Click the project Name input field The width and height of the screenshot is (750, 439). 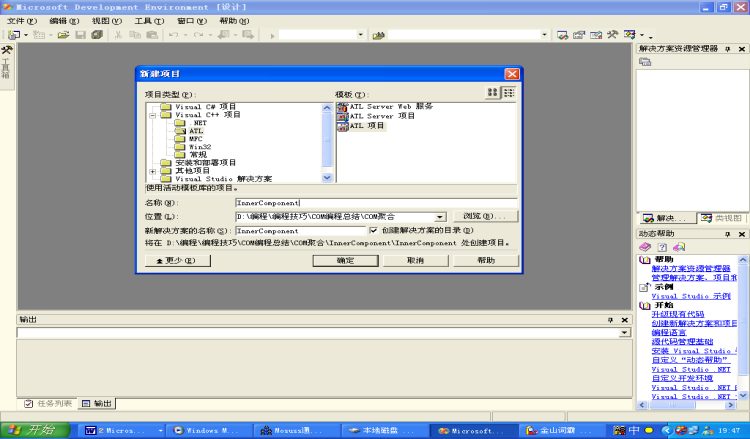point(376,203)
